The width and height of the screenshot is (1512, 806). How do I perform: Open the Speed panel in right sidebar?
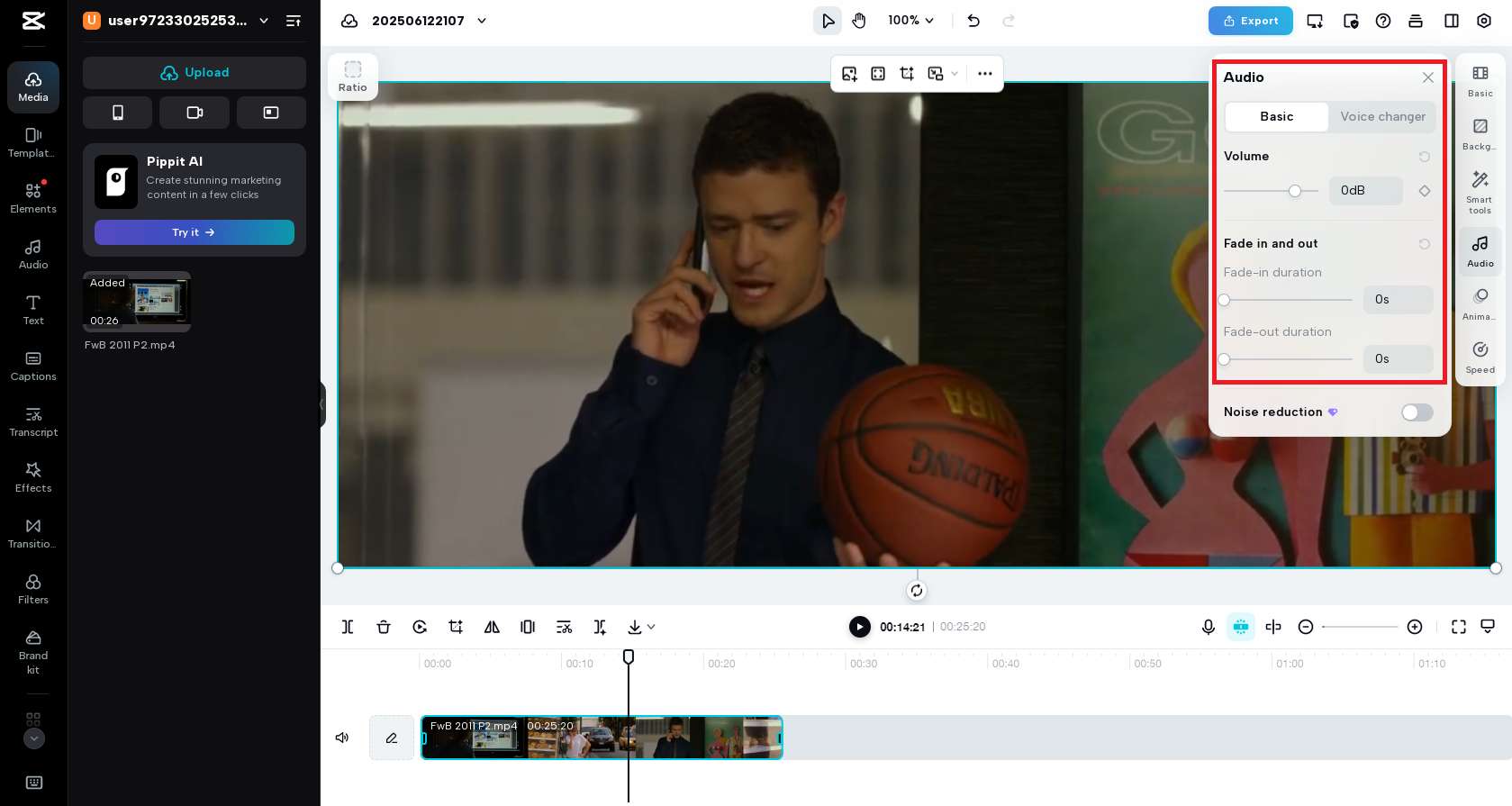click(x=1480, y=357)
